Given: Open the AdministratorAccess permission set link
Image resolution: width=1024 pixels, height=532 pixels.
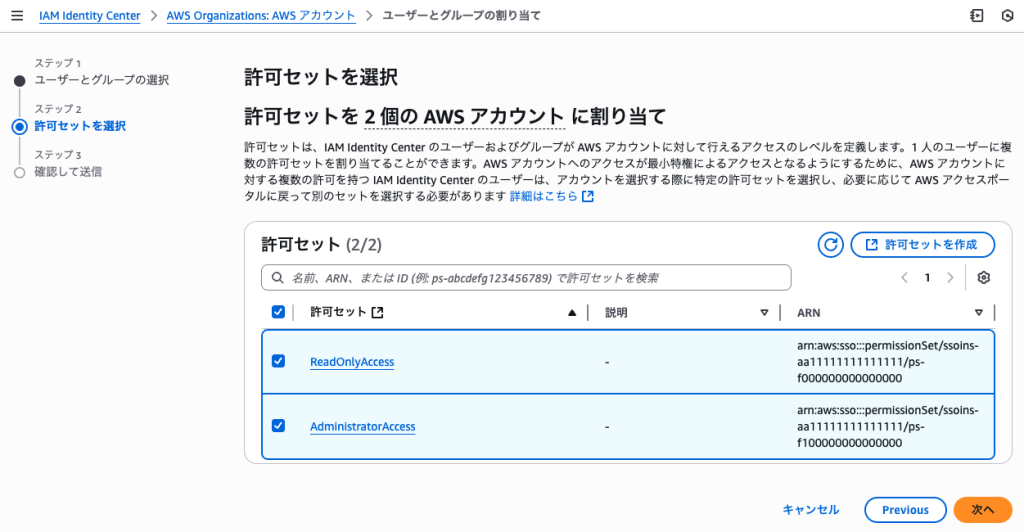Looking at the screenshot, I should tap(362, 427).
